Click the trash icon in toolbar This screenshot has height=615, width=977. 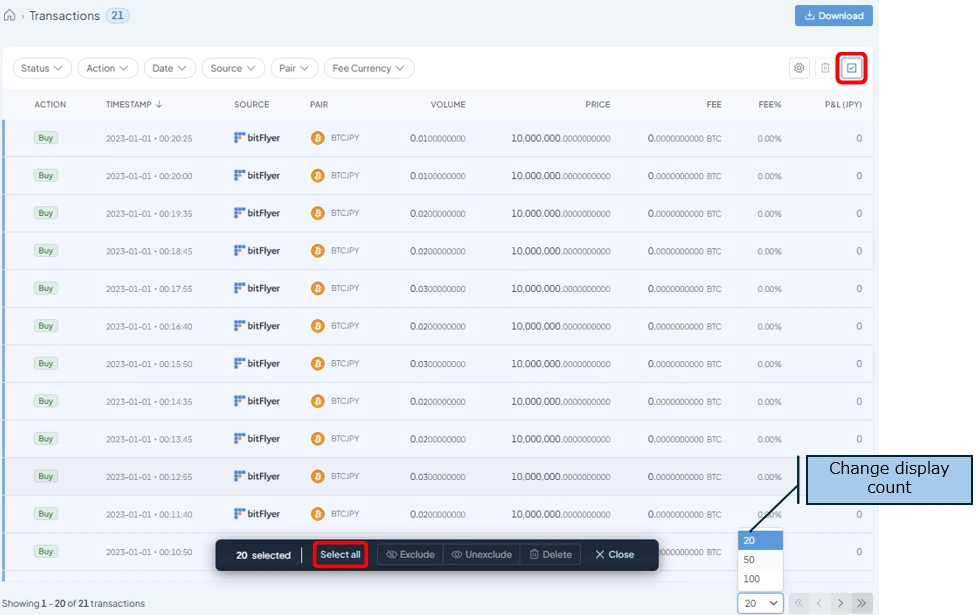click(825, 68)
